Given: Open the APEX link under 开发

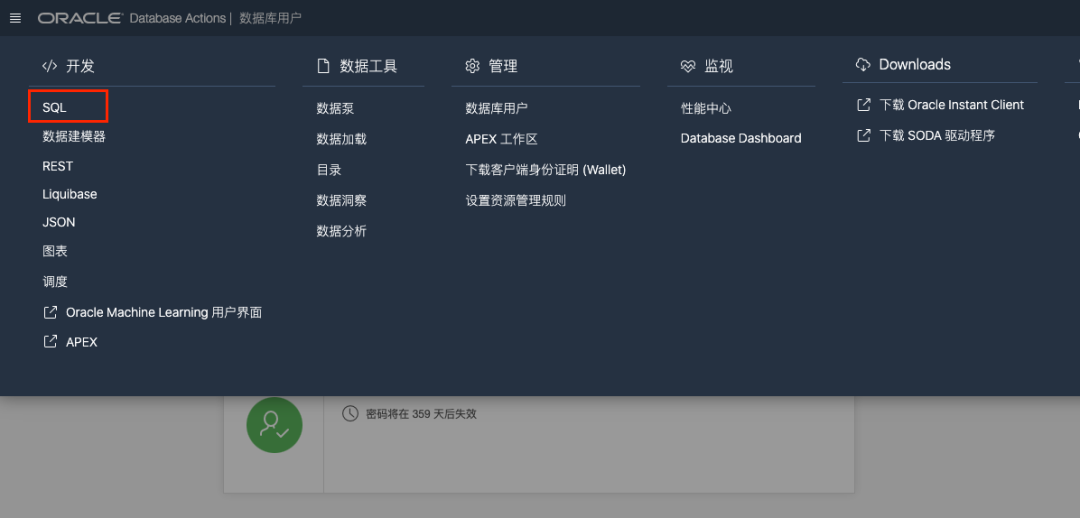Looking at the screenshot, I should [82, 342].
